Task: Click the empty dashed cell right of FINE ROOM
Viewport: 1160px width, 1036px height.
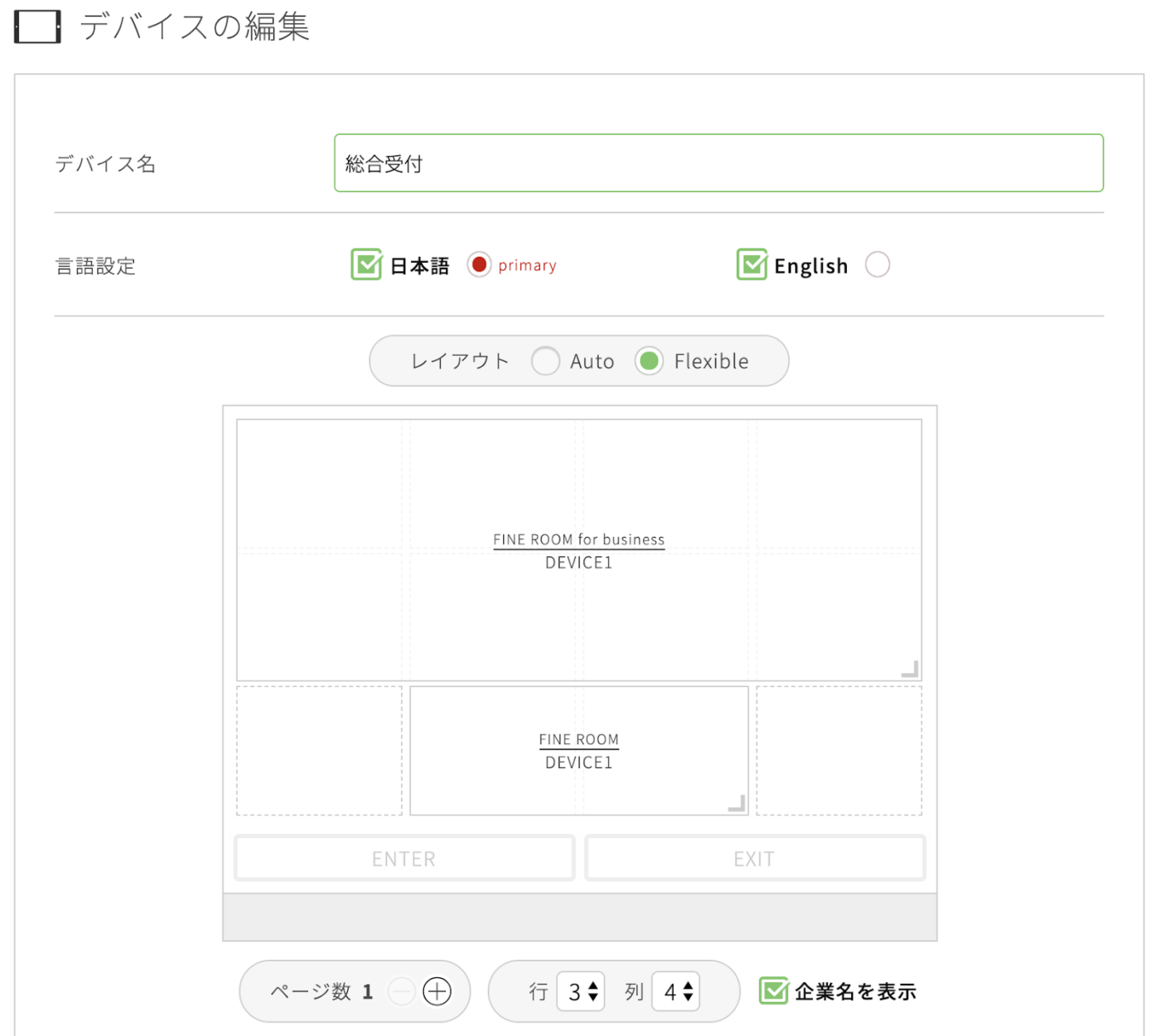Action: tap(839, 751)
